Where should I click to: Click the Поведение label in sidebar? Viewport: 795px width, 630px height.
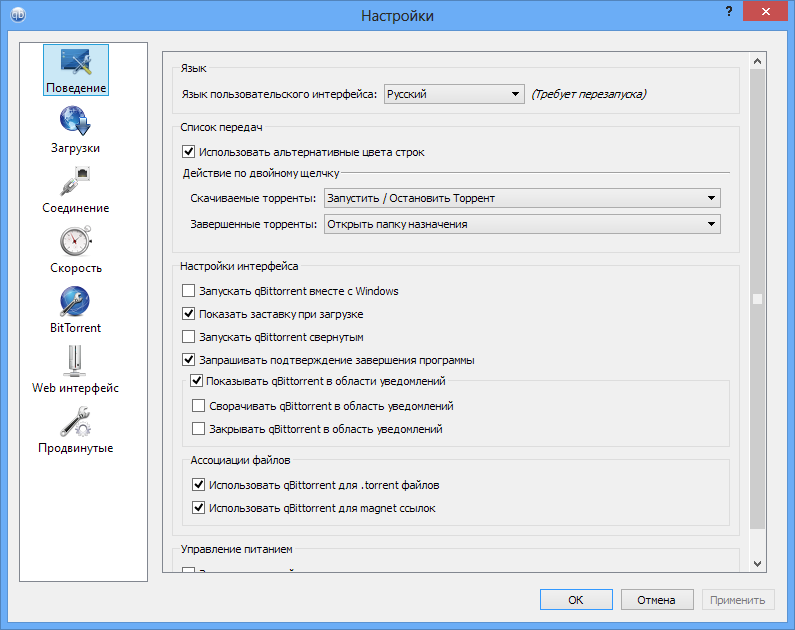[76, 88]
